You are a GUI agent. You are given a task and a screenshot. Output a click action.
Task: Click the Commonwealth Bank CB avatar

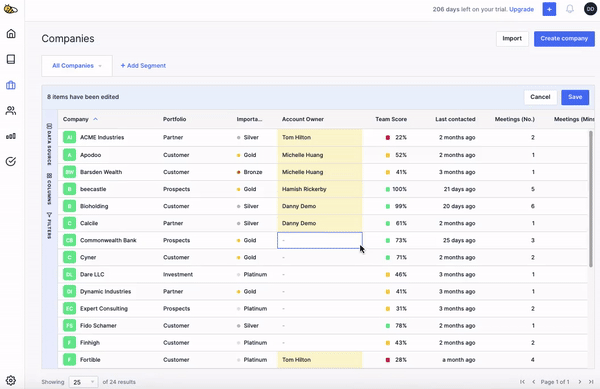click(69, 240)
